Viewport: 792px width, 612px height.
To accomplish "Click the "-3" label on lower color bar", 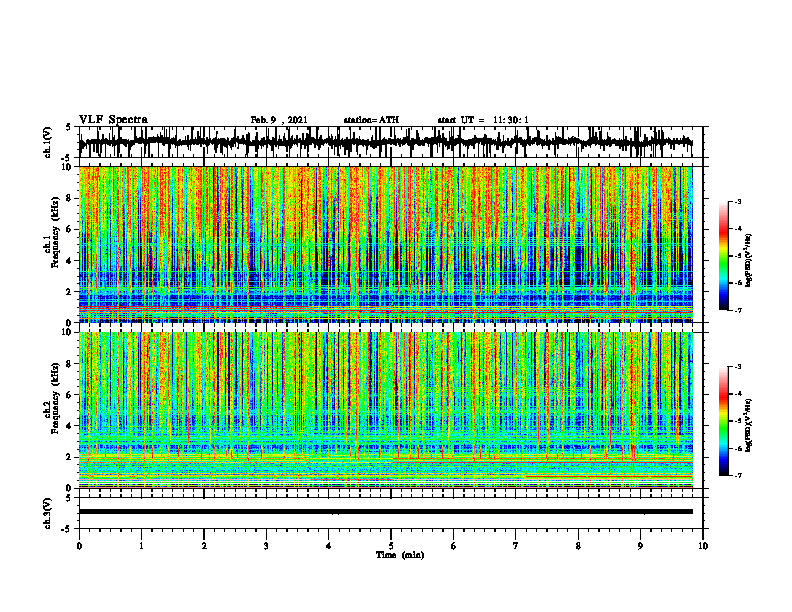I will coord(737,367).
